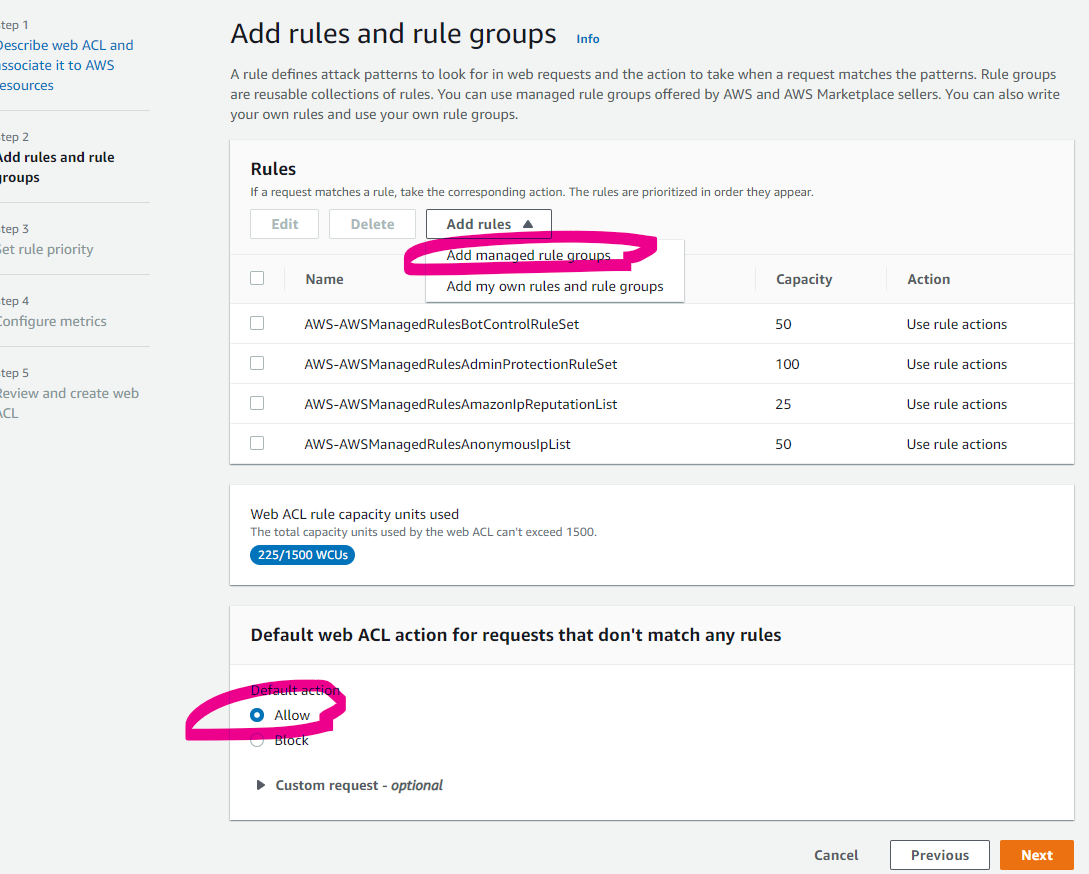This screenshot has height=874, width=1089.
Task: Click step 4 Configure metrics
Action: click(53, 322)
